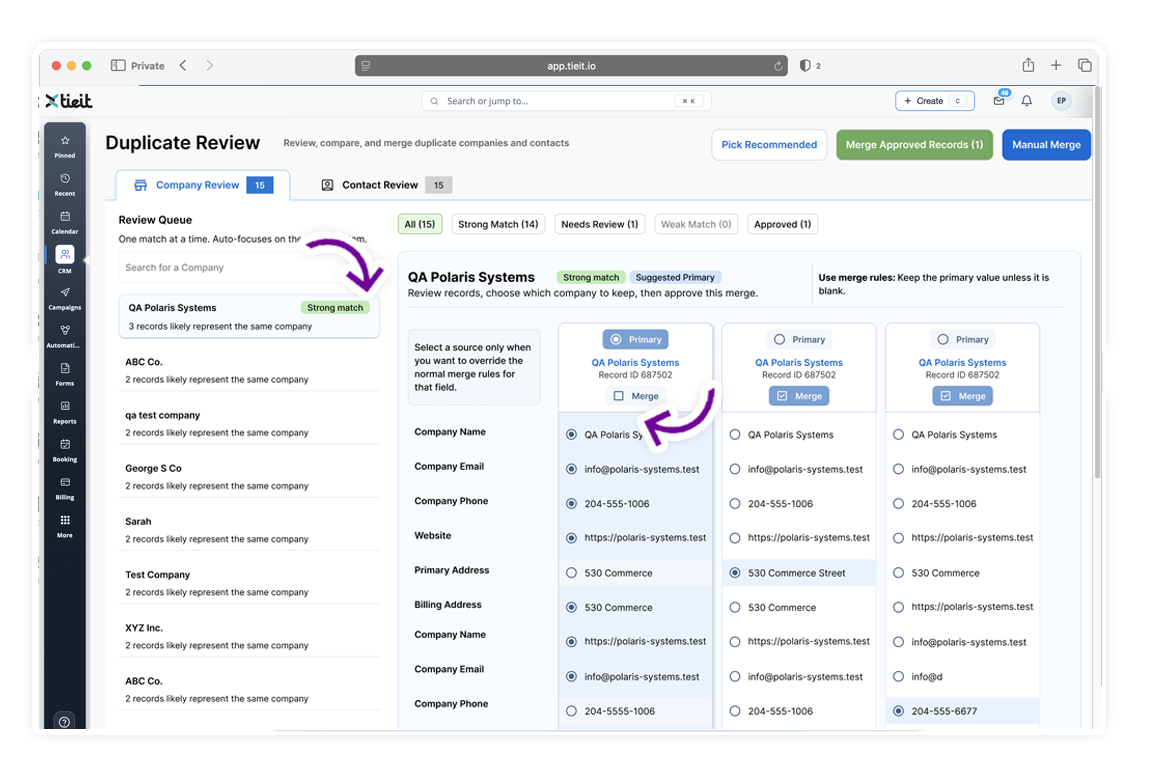Select George S Co in the queue
Image resolution: width=1150 pixels, height=766 pixels.
pyautogui.click(x=249, y=477)
